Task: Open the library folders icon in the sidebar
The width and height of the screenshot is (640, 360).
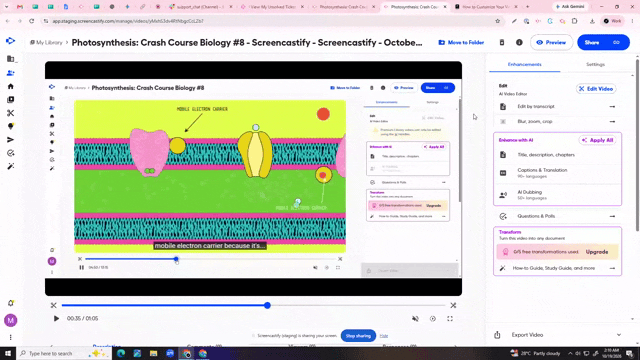Action: [11, 59]
